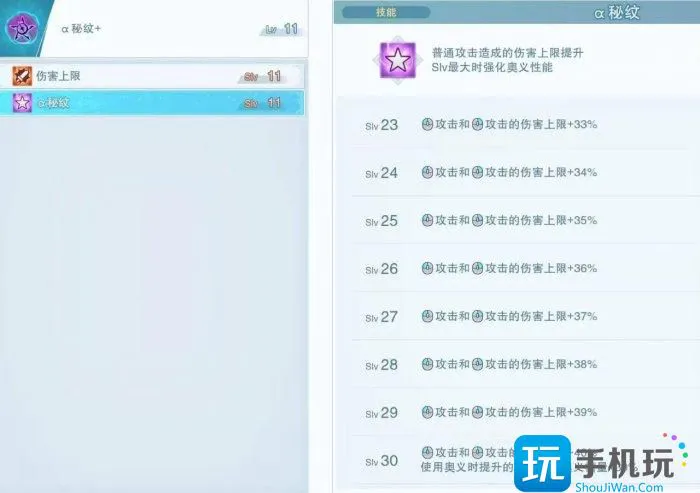The height and width of the screenshot is (493, 700).
Task: Click the description 普通攻击造成的伤害上限提升
Action: [508, 53]
